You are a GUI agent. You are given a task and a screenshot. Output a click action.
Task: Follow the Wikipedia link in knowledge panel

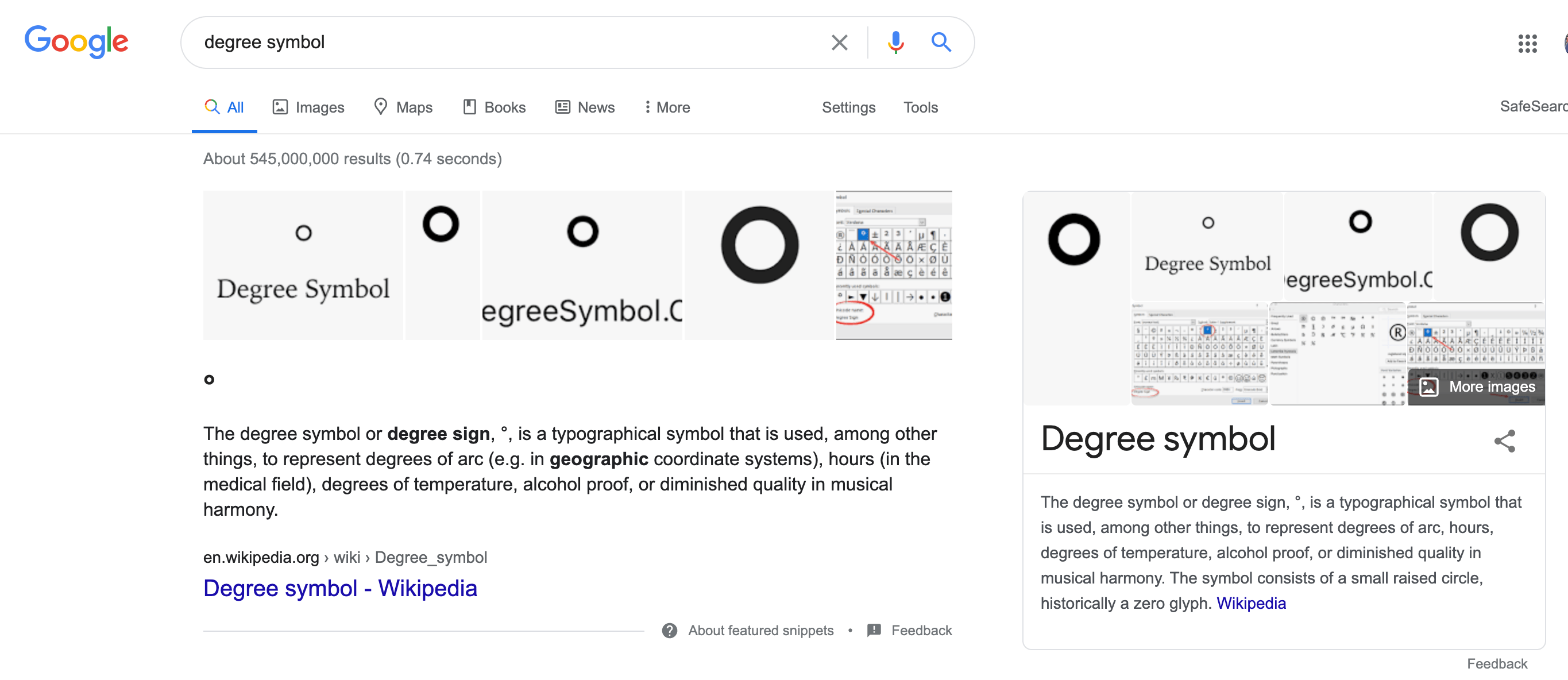(x=1251, y=603)
